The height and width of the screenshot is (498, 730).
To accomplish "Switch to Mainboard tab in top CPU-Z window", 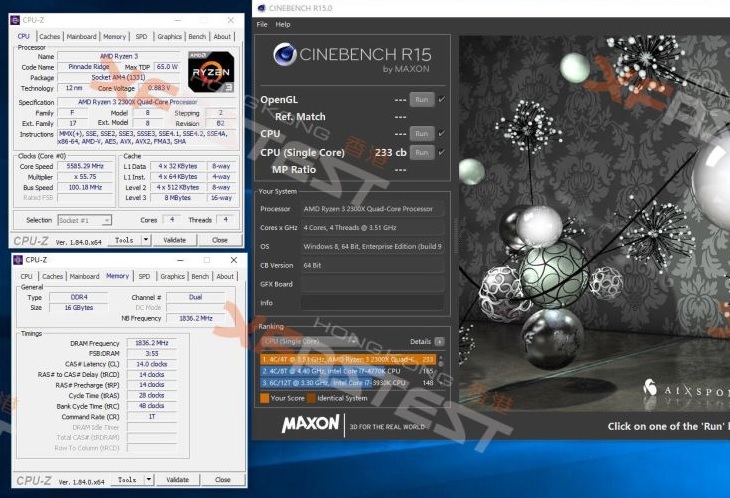I will pos(81,36).
